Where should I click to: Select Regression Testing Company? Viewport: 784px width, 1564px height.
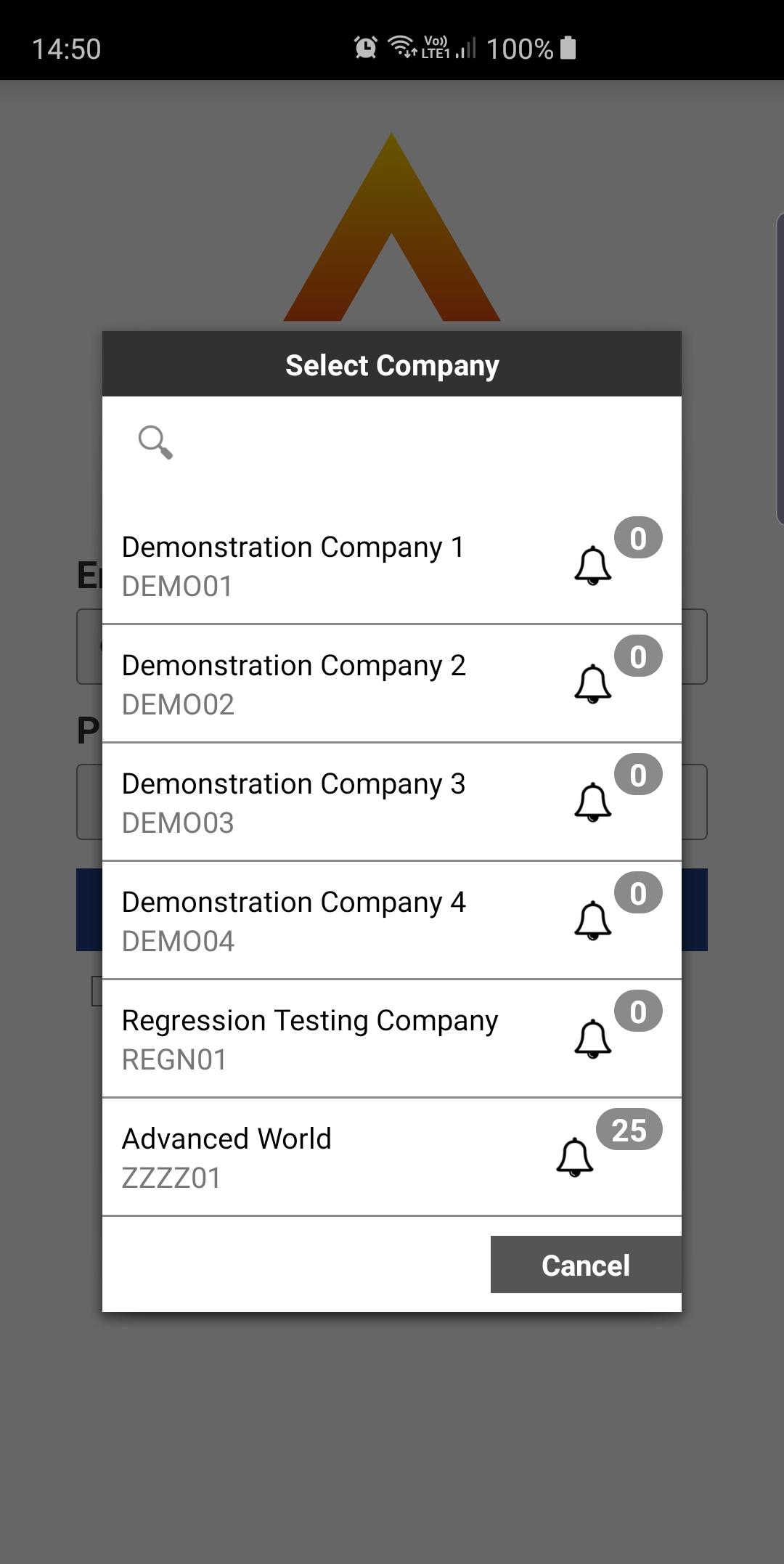tap(309, 1039)
